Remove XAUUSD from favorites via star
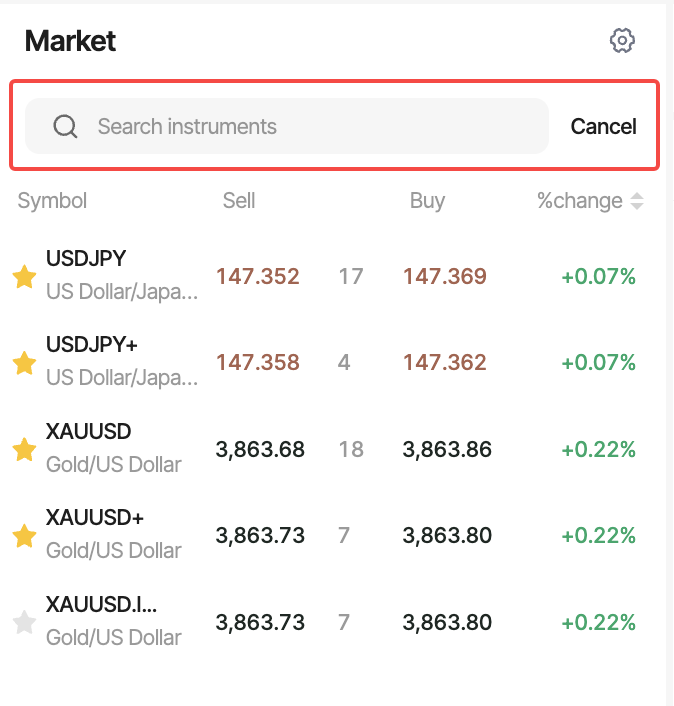 tap(24, 450)
